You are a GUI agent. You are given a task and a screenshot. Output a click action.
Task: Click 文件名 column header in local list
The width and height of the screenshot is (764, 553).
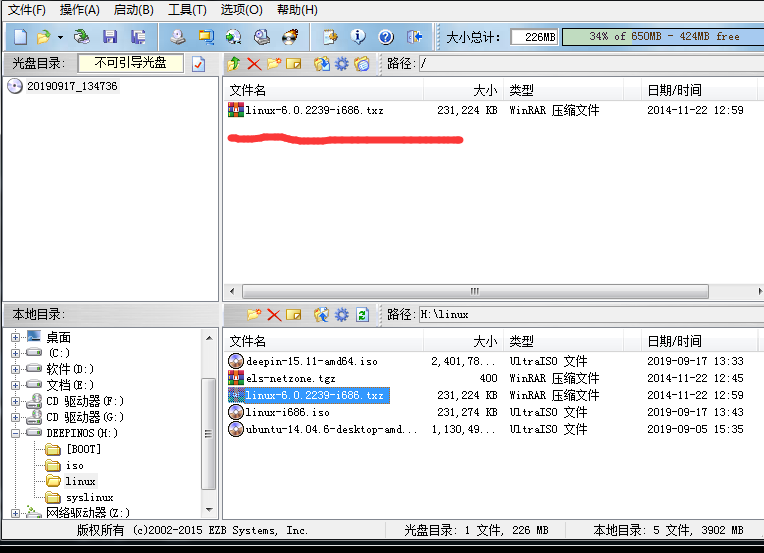click(324, 342)
